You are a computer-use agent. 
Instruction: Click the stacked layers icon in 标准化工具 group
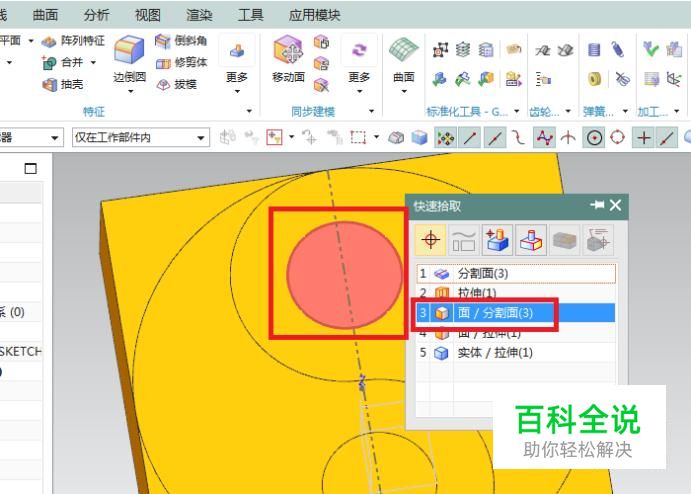click(x=463, y=50)
